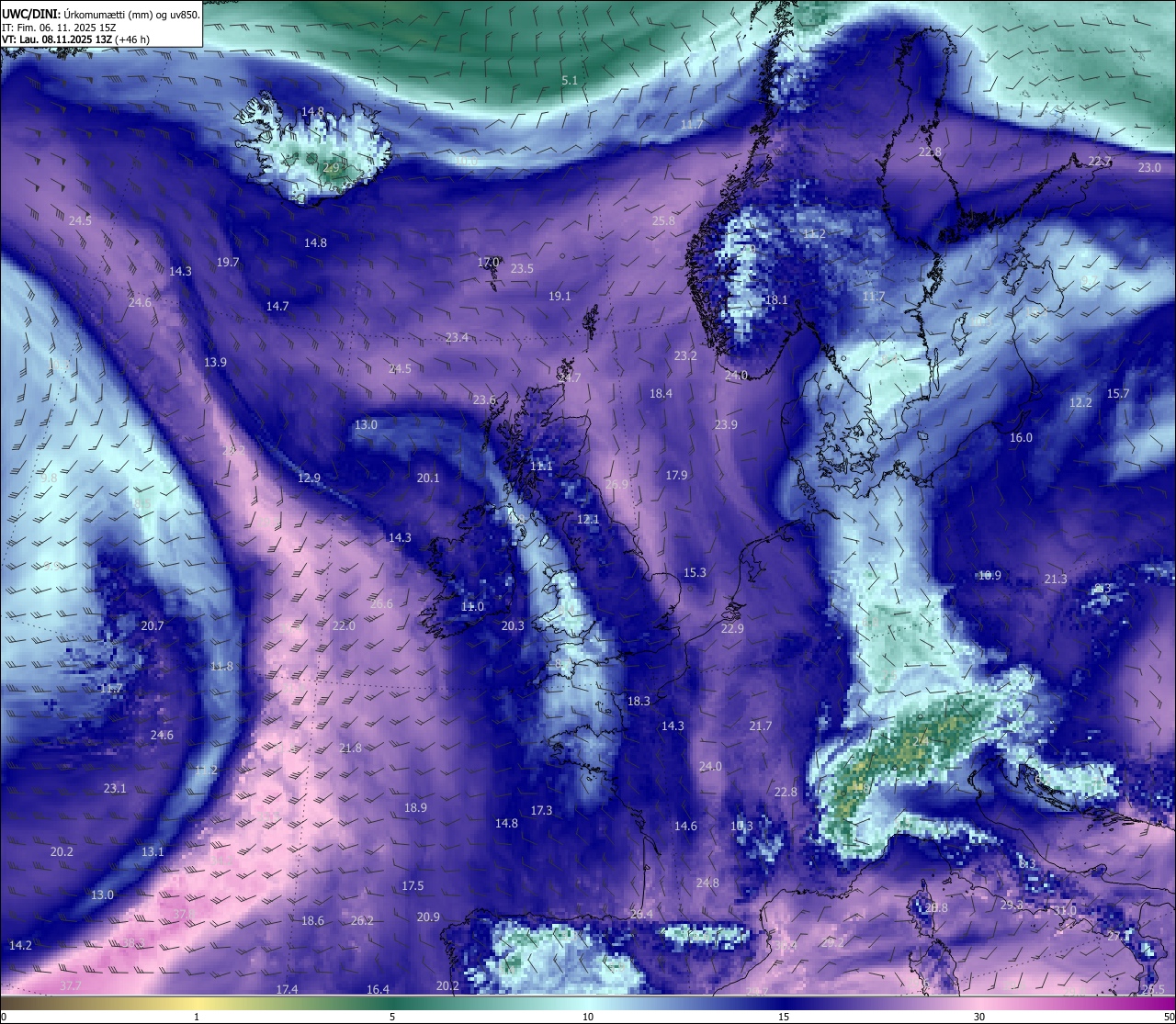Viewport: 1176px width, 1024px height.
Task: Click the 23.0 value near the right edge
Action: [1149, 167]
